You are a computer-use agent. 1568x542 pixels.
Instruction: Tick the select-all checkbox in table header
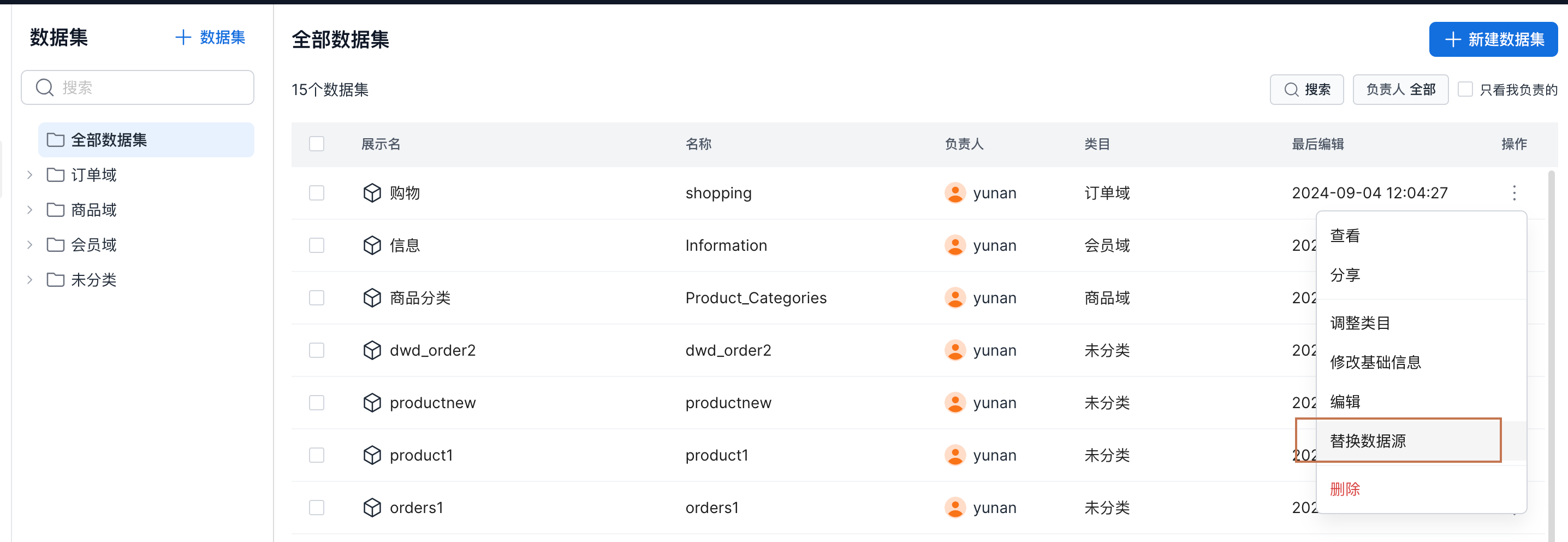click(x=317, y=144)
